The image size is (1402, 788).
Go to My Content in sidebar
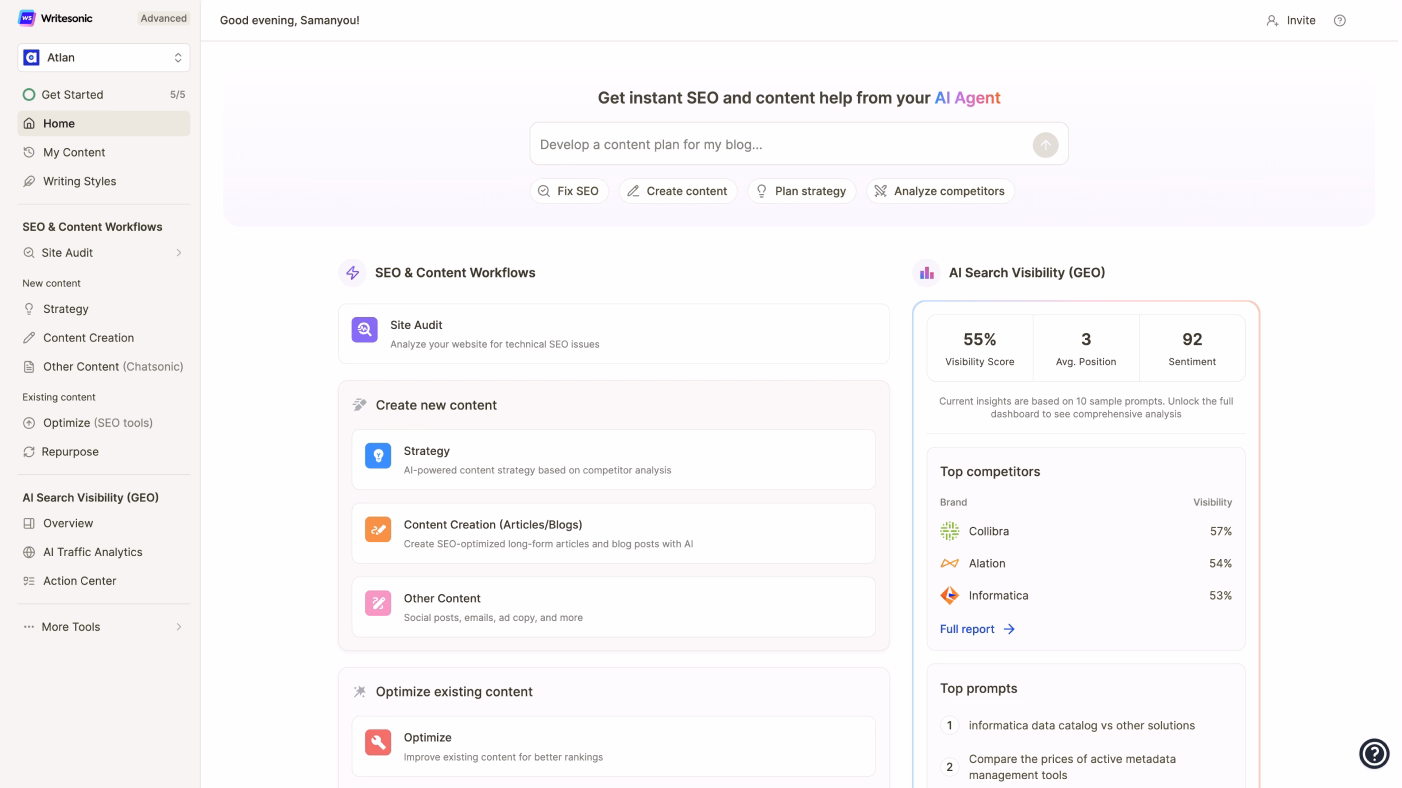pos(74,152)
